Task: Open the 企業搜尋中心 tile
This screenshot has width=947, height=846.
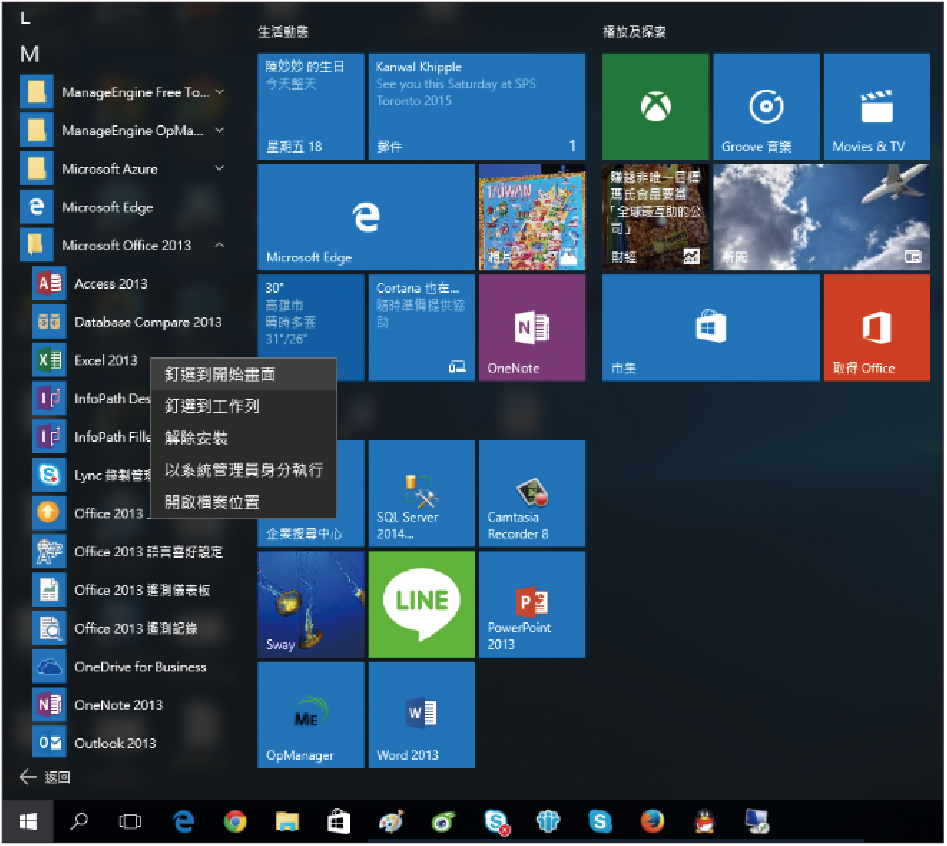Action: [x=310, y=531]
